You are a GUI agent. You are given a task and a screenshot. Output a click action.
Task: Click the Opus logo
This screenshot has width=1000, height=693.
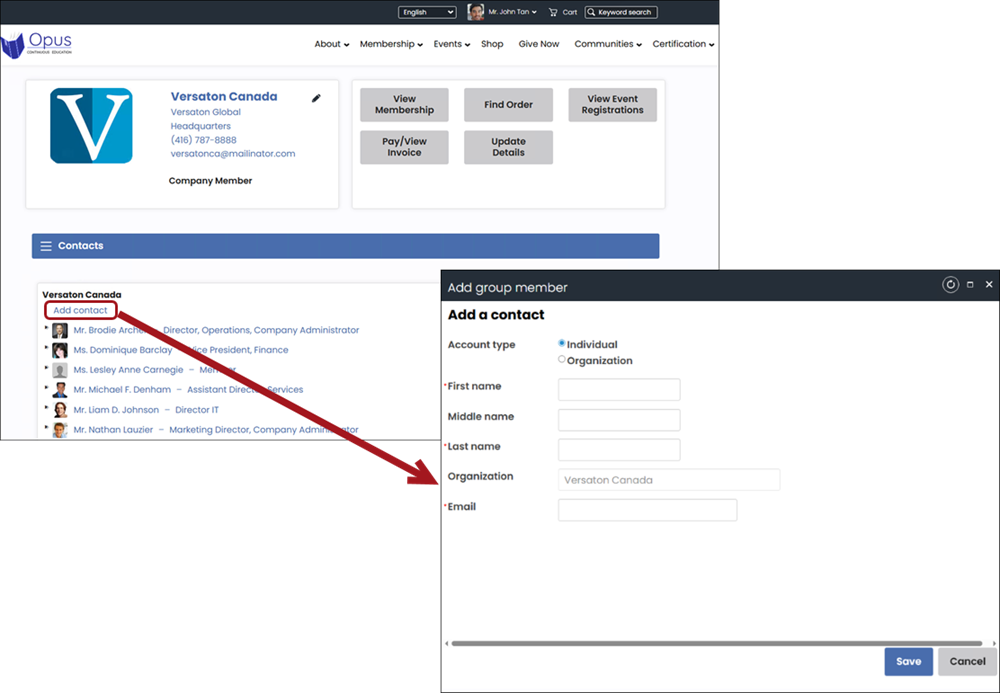click(x=37, y=45)
